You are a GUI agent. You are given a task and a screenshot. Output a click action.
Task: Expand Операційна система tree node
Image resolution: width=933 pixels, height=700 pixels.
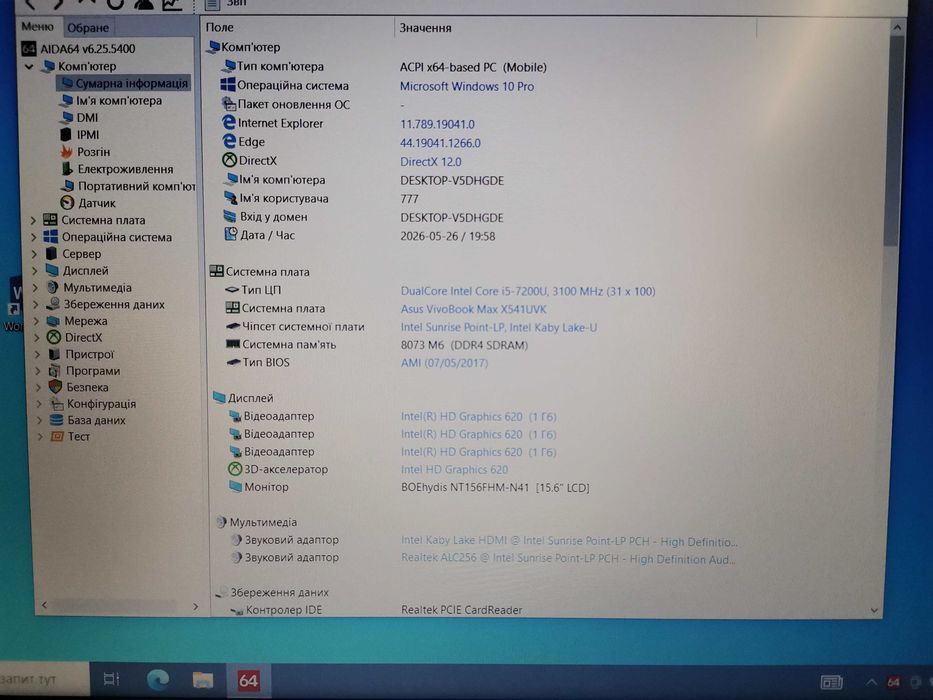click(34, 237)
